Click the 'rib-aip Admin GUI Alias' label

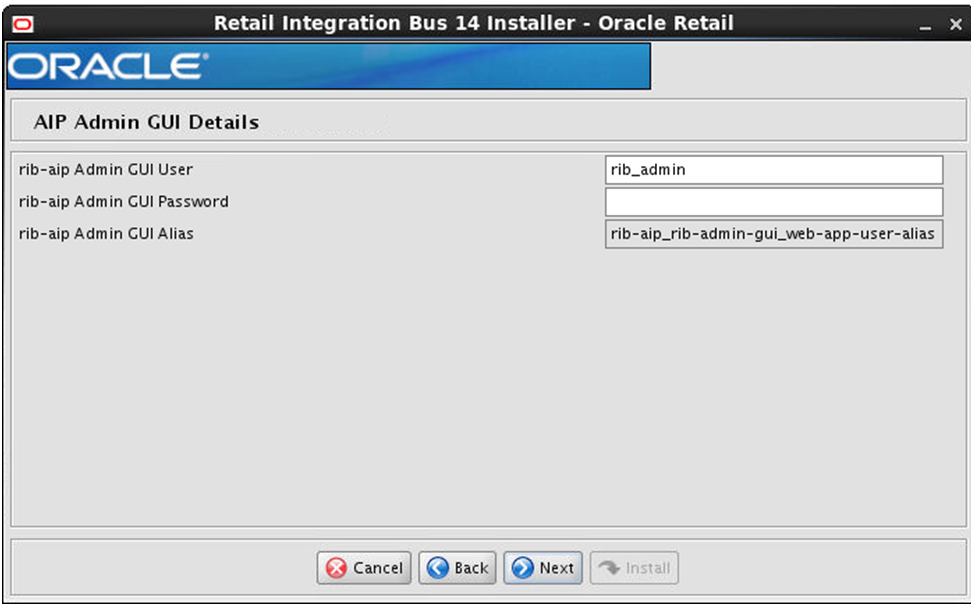tap(106, 233)
